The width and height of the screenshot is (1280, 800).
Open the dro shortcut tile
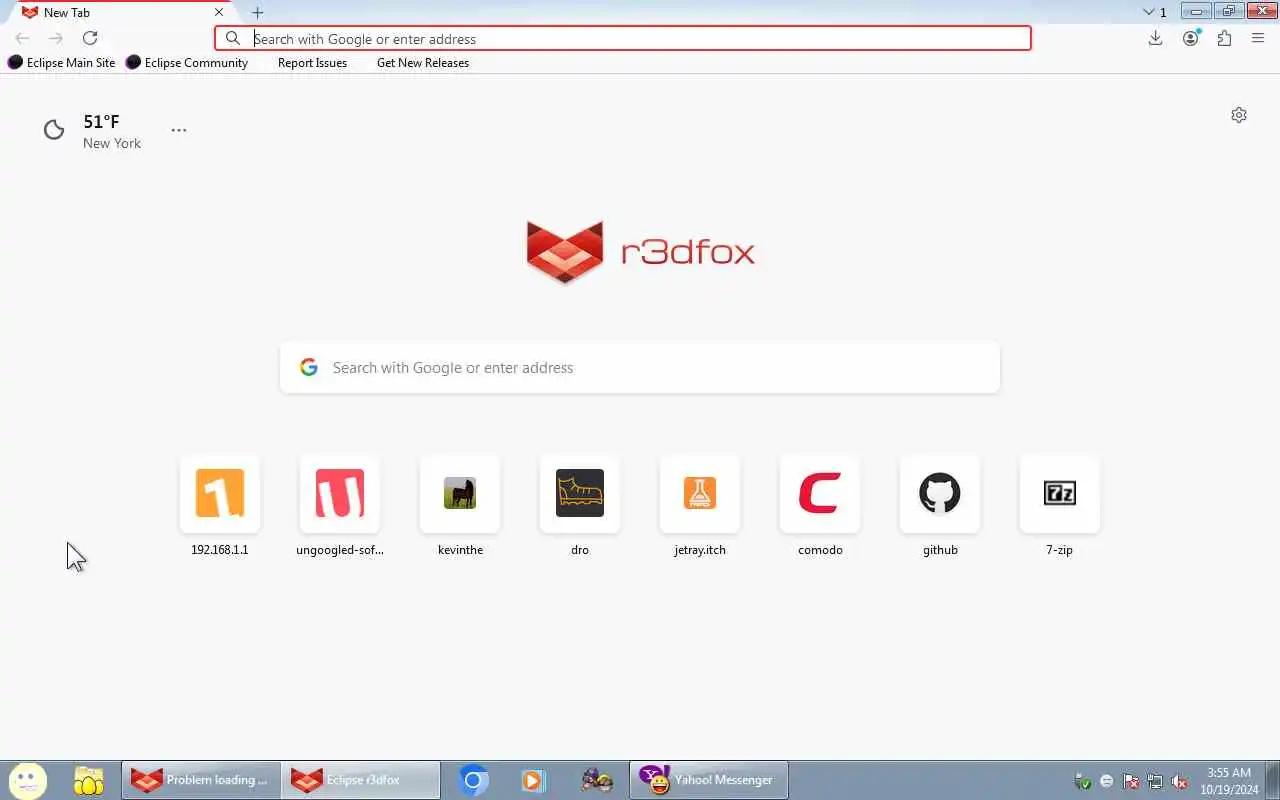(x=580, y=506)
